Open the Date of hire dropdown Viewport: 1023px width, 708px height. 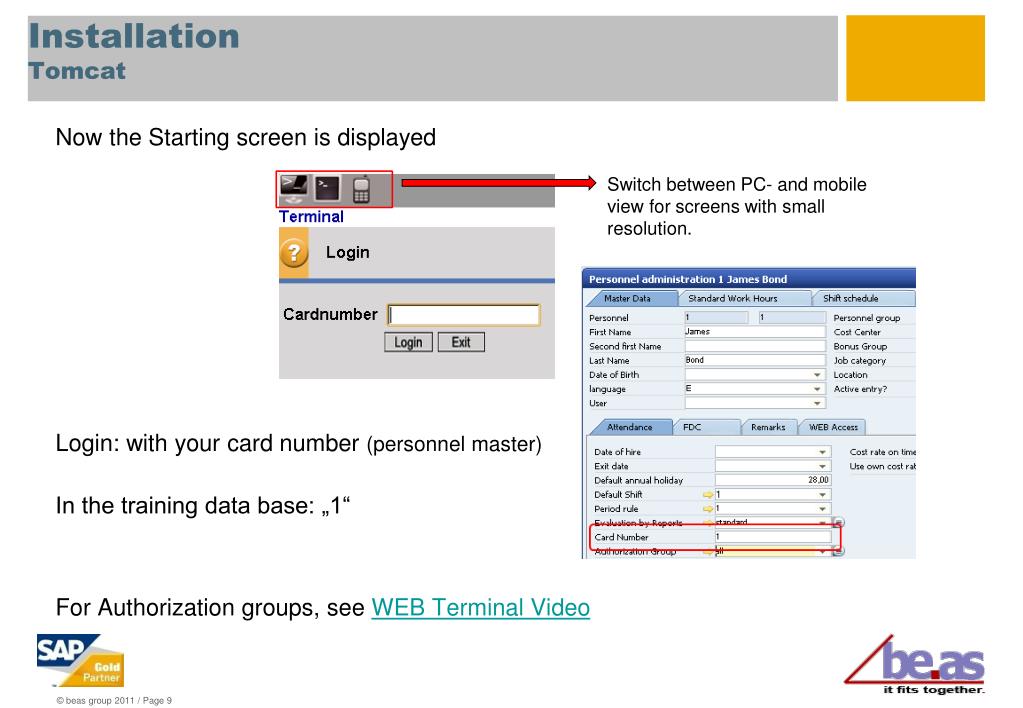click(822, 452)
